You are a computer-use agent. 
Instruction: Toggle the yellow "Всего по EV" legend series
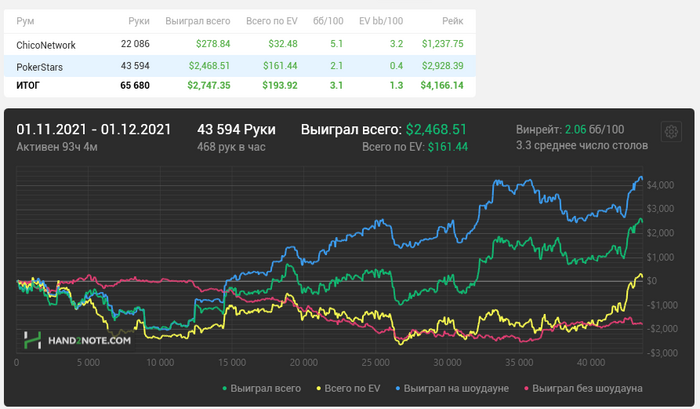[348, 388]
